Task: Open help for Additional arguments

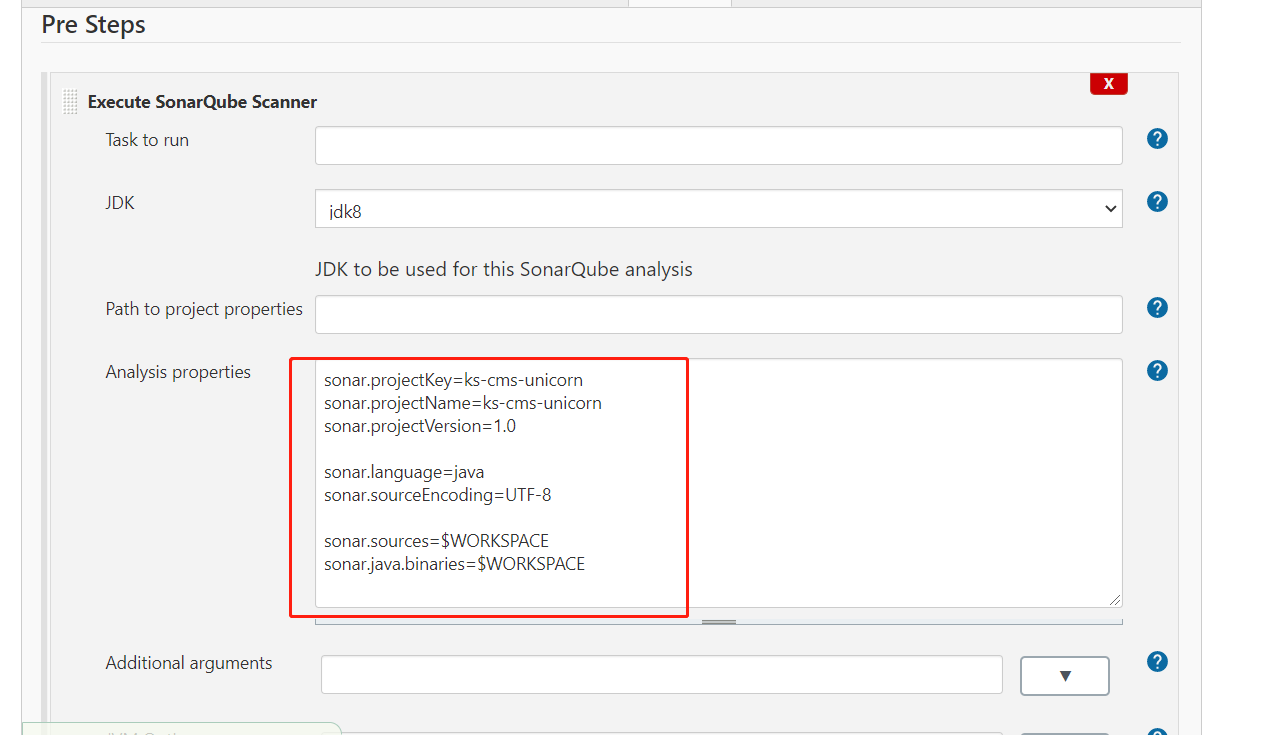Action: point(1157,662)
